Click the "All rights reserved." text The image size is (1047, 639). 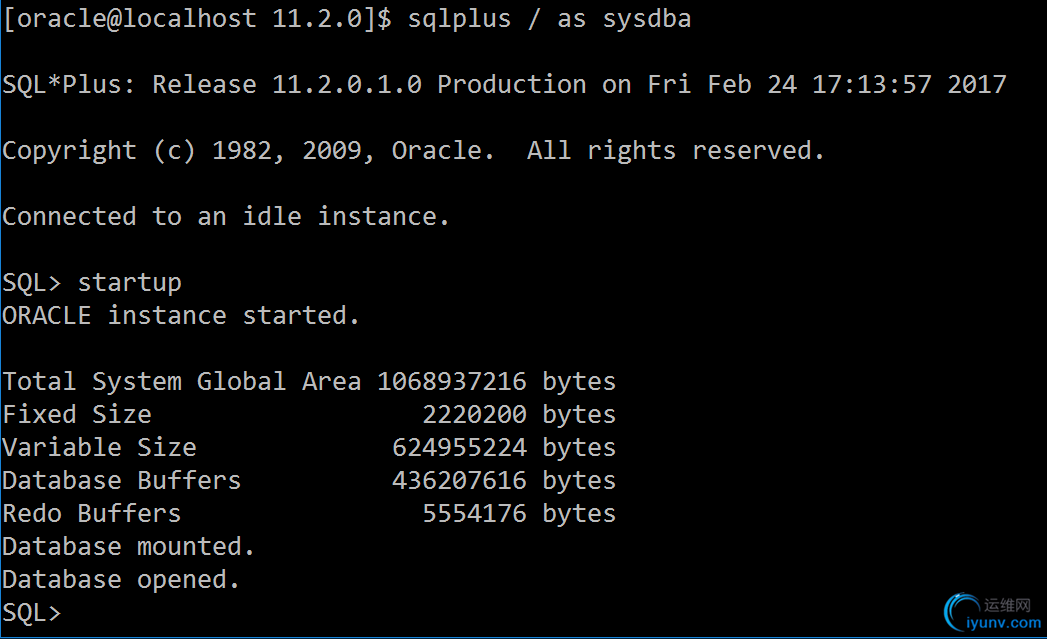tap(675, 151)
